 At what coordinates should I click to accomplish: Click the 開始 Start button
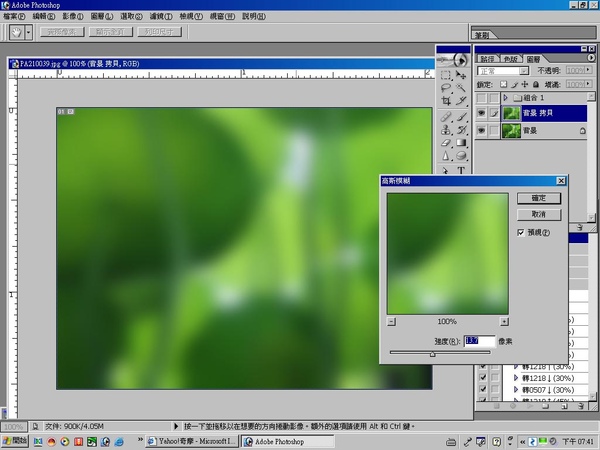click(x=15, y=441)
